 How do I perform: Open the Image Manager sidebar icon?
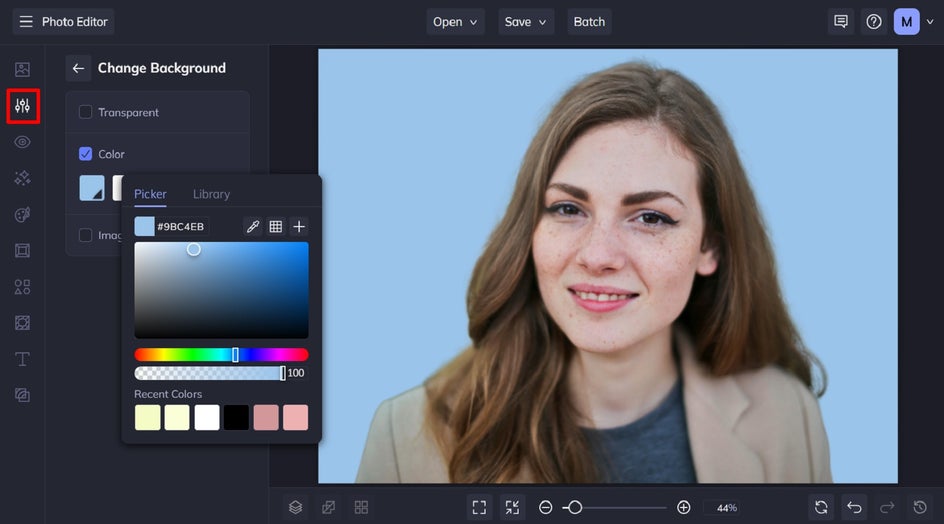22,69
